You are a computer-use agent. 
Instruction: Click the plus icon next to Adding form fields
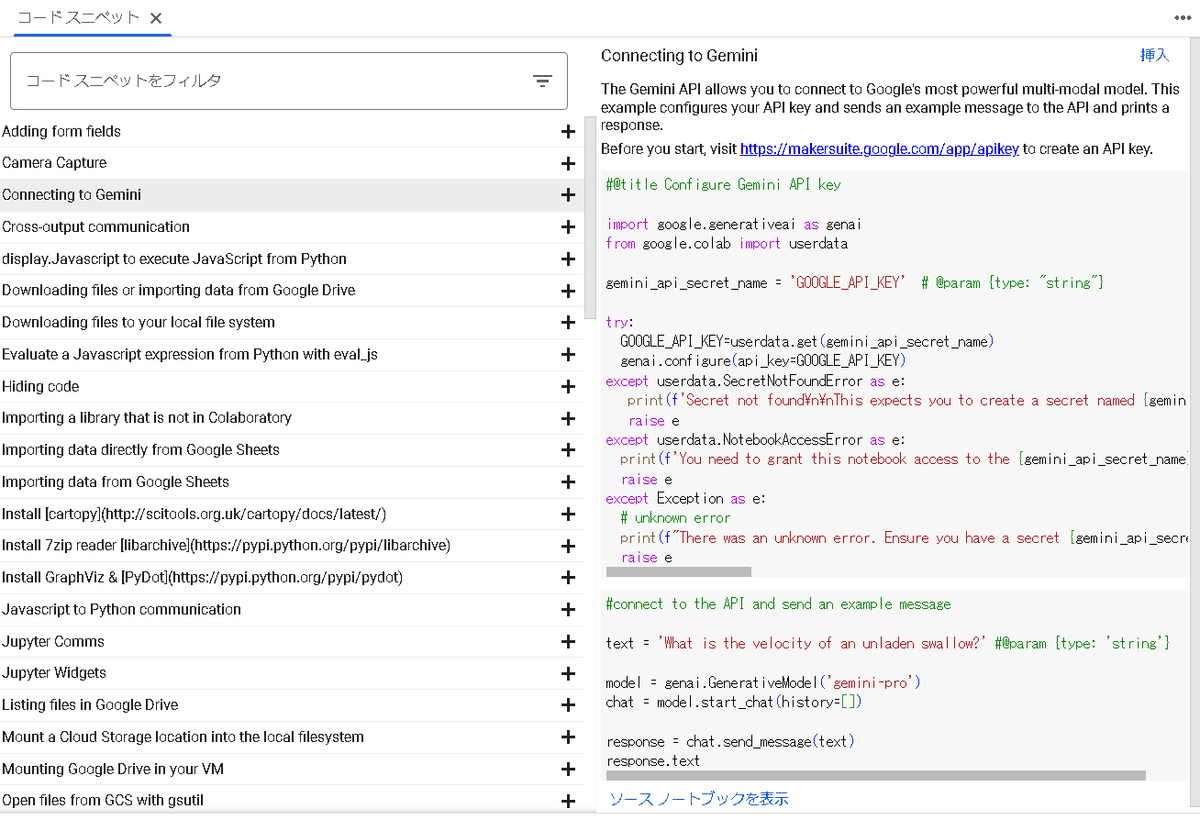point(568,131)
